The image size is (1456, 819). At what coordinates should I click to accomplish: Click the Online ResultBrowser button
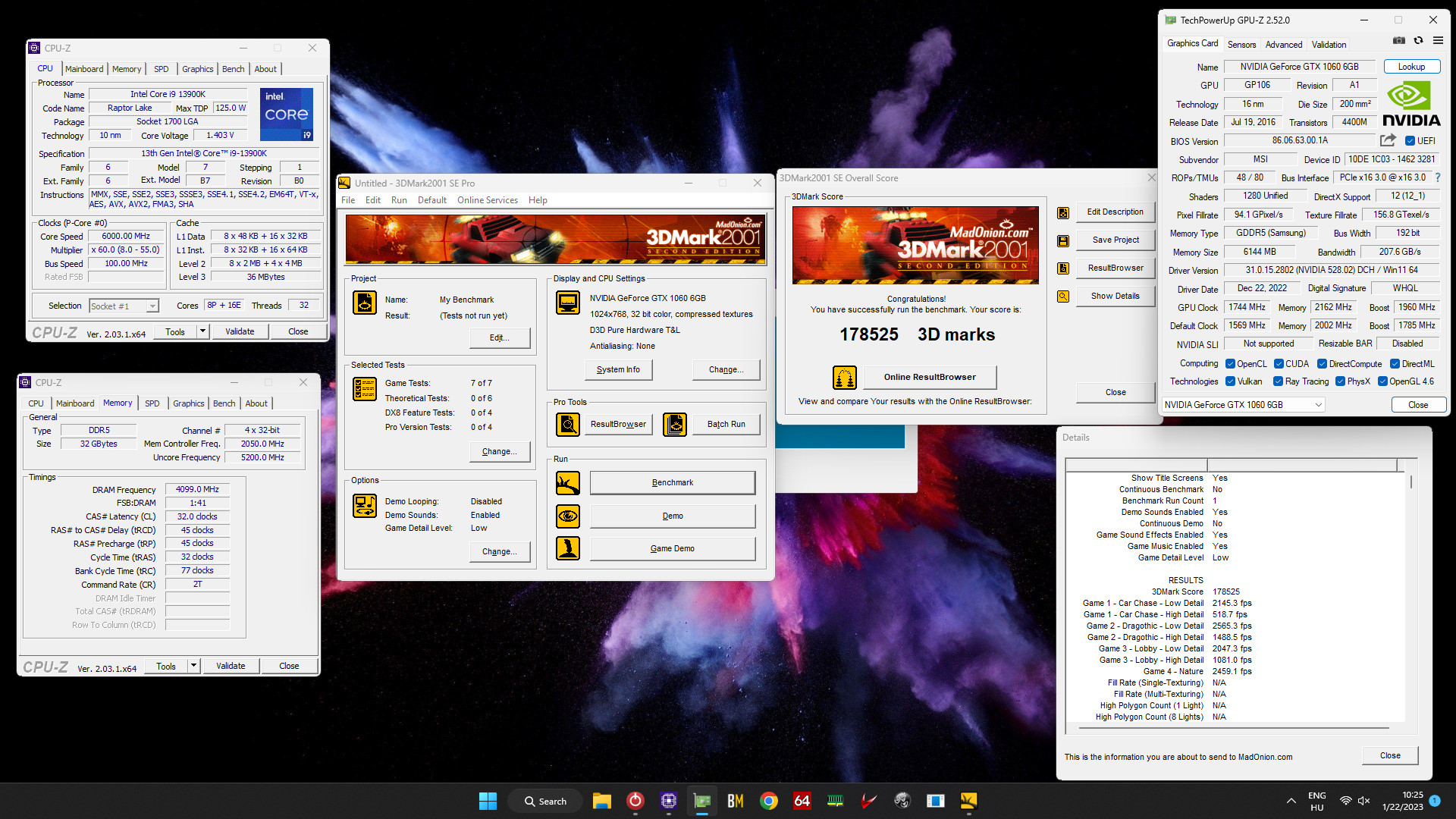(x=930, y=377)
